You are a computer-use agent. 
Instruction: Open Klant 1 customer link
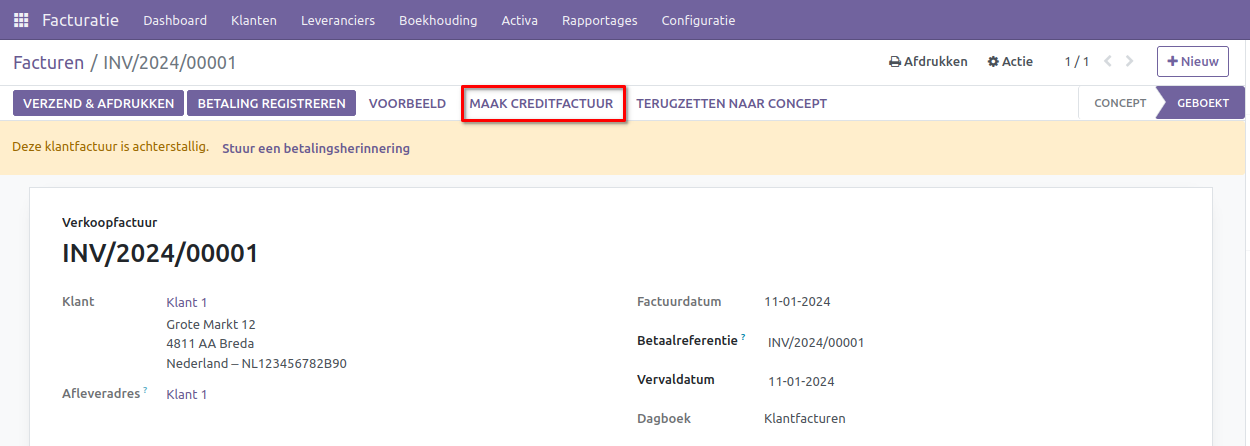click(x=186, y=302)
